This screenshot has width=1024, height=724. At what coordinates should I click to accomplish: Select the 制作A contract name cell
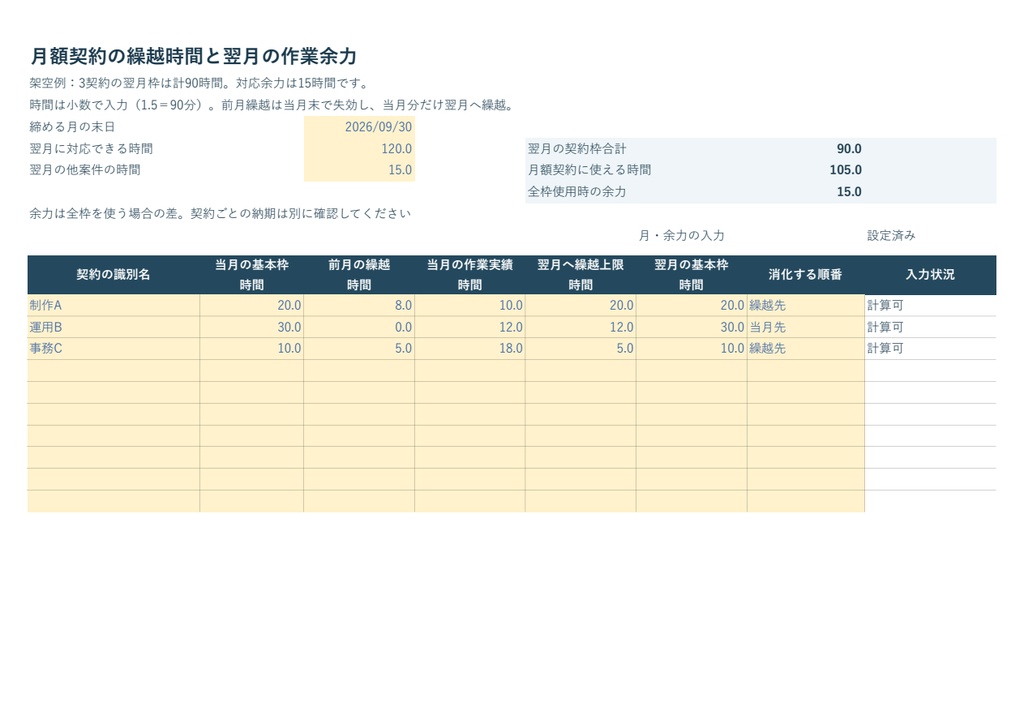(x=114, y=306)
